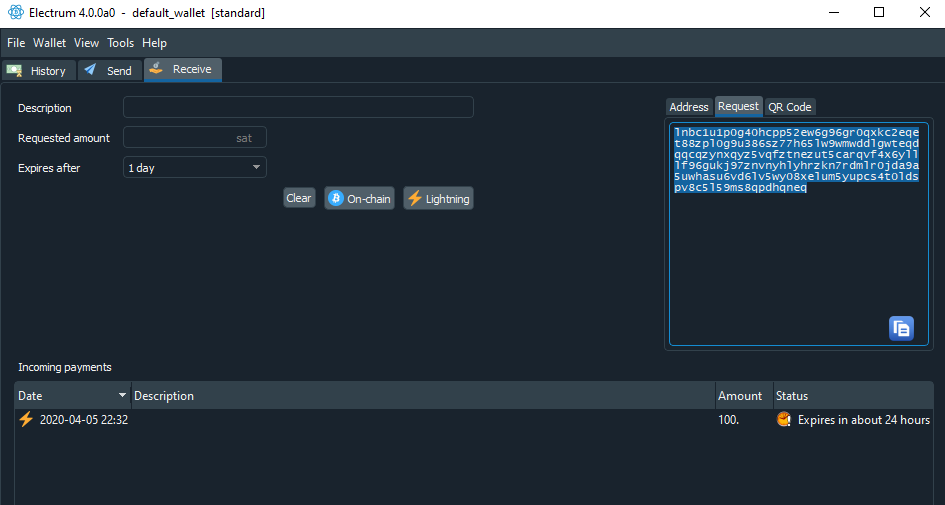Viewport: 945px width, 505px height.
Task: Click the Receive tab's hand icon
Action: 156,68
